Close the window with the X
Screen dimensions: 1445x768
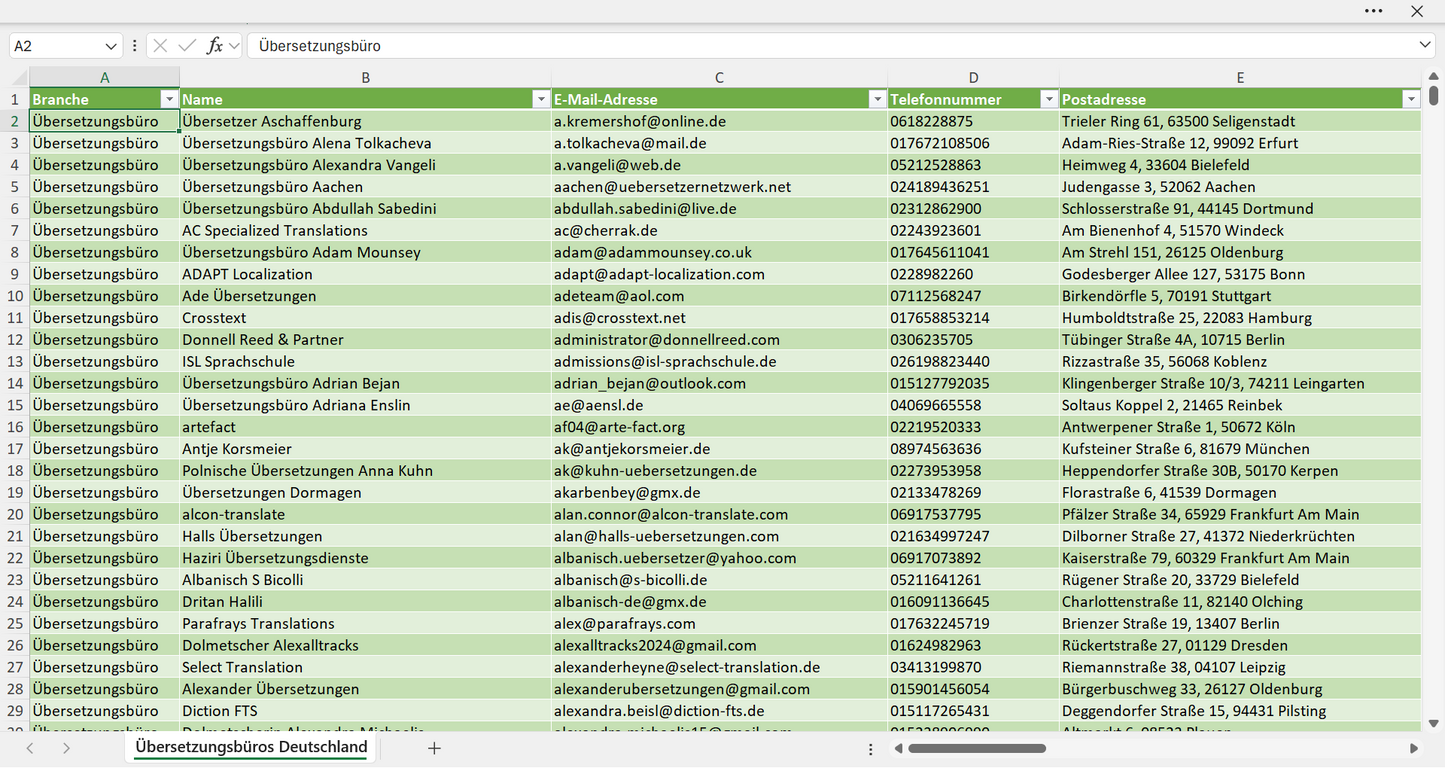tap(1417, 11)
